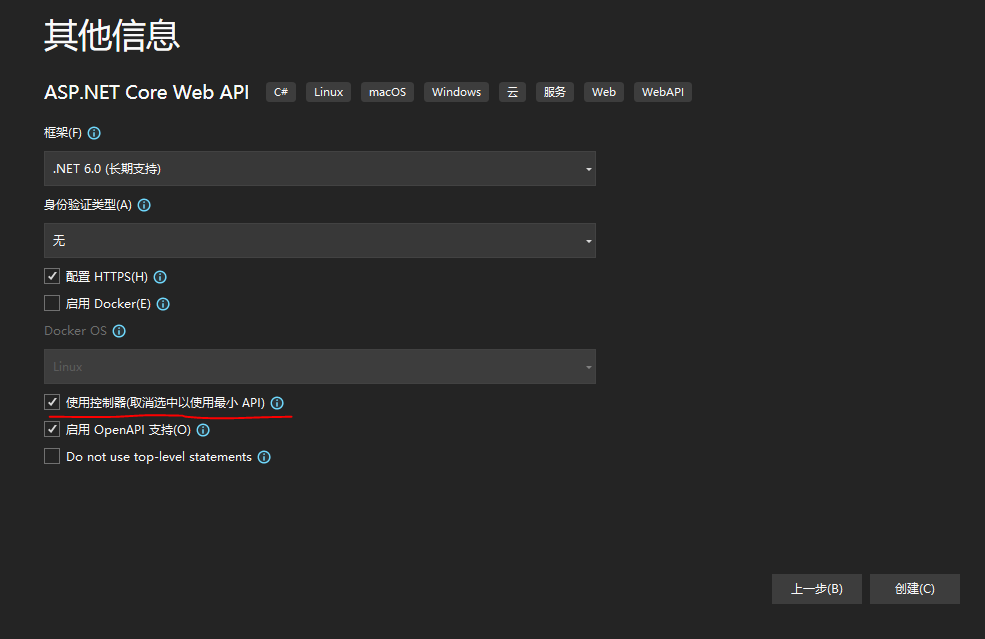Uncheck the 配置 HTTPS(H) checkbox
The width and height of the screenshot is (985, 639).
point(52,276)
